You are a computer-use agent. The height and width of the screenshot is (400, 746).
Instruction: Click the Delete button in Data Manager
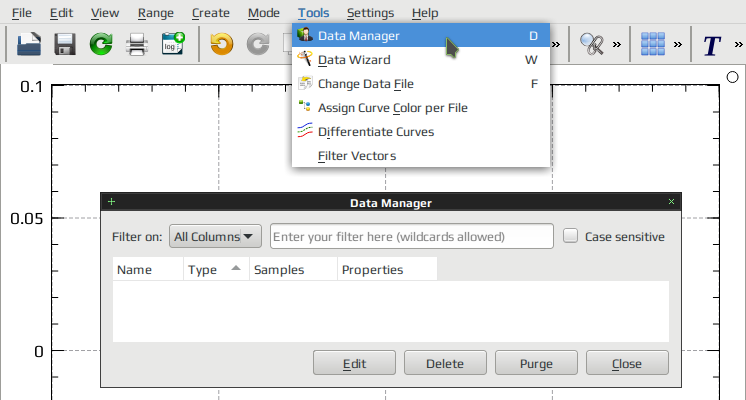[445, 363]
